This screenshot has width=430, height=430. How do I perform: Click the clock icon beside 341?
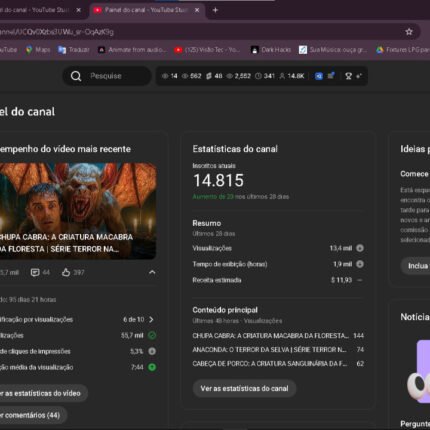258,76
